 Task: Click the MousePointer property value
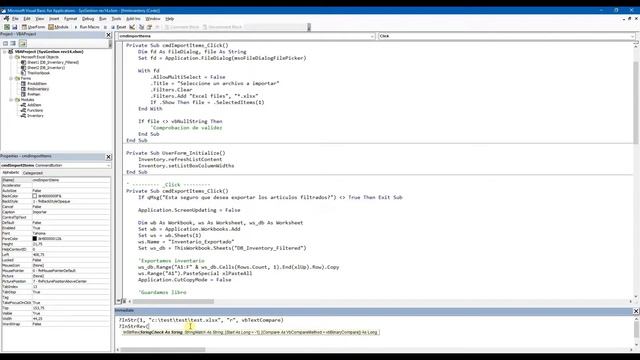pyautogui.click(x=71, y=271)
